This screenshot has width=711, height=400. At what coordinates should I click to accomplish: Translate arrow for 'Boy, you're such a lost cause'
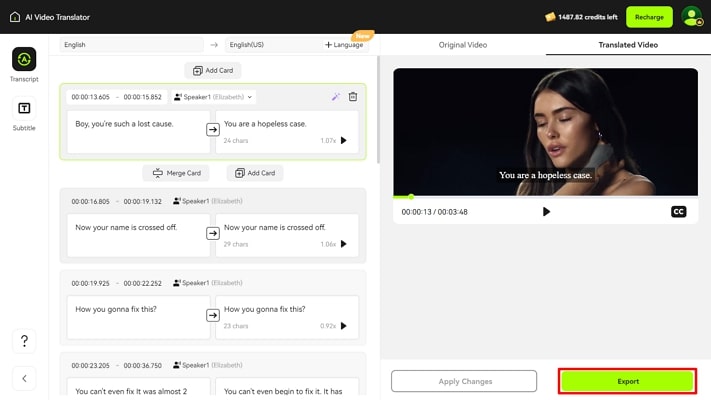pos(213,130)
